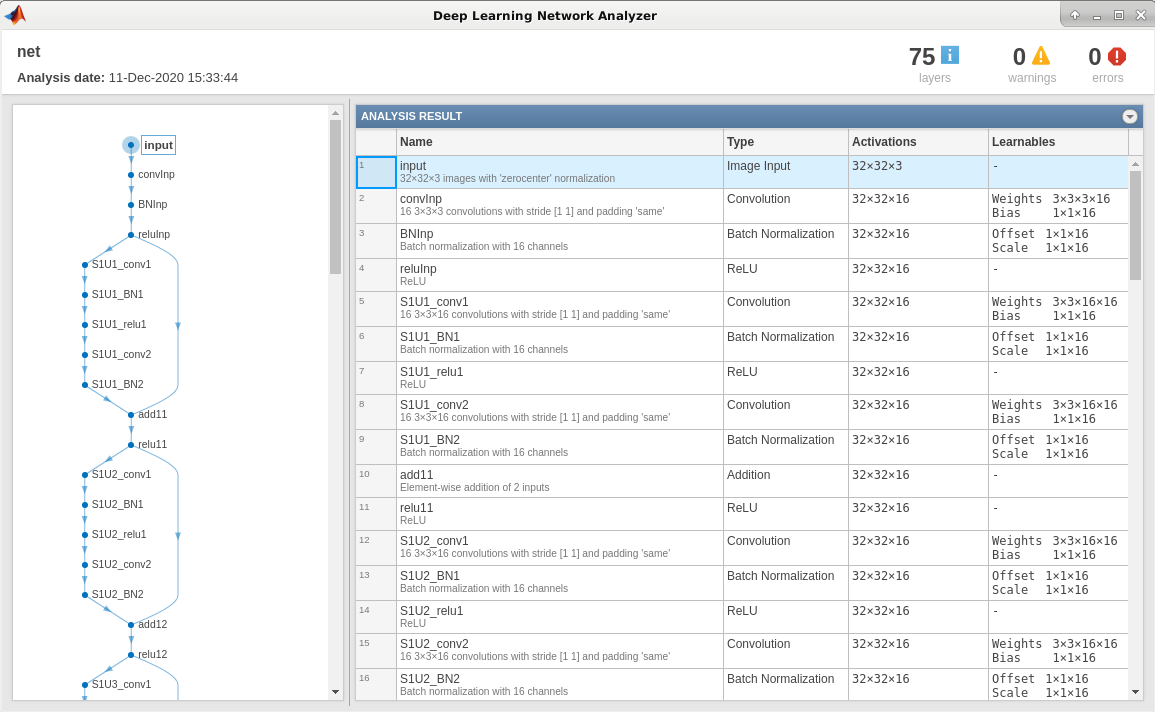
Task: Click the 32×32×3 activations cell
Action: (x=918, y=172)
